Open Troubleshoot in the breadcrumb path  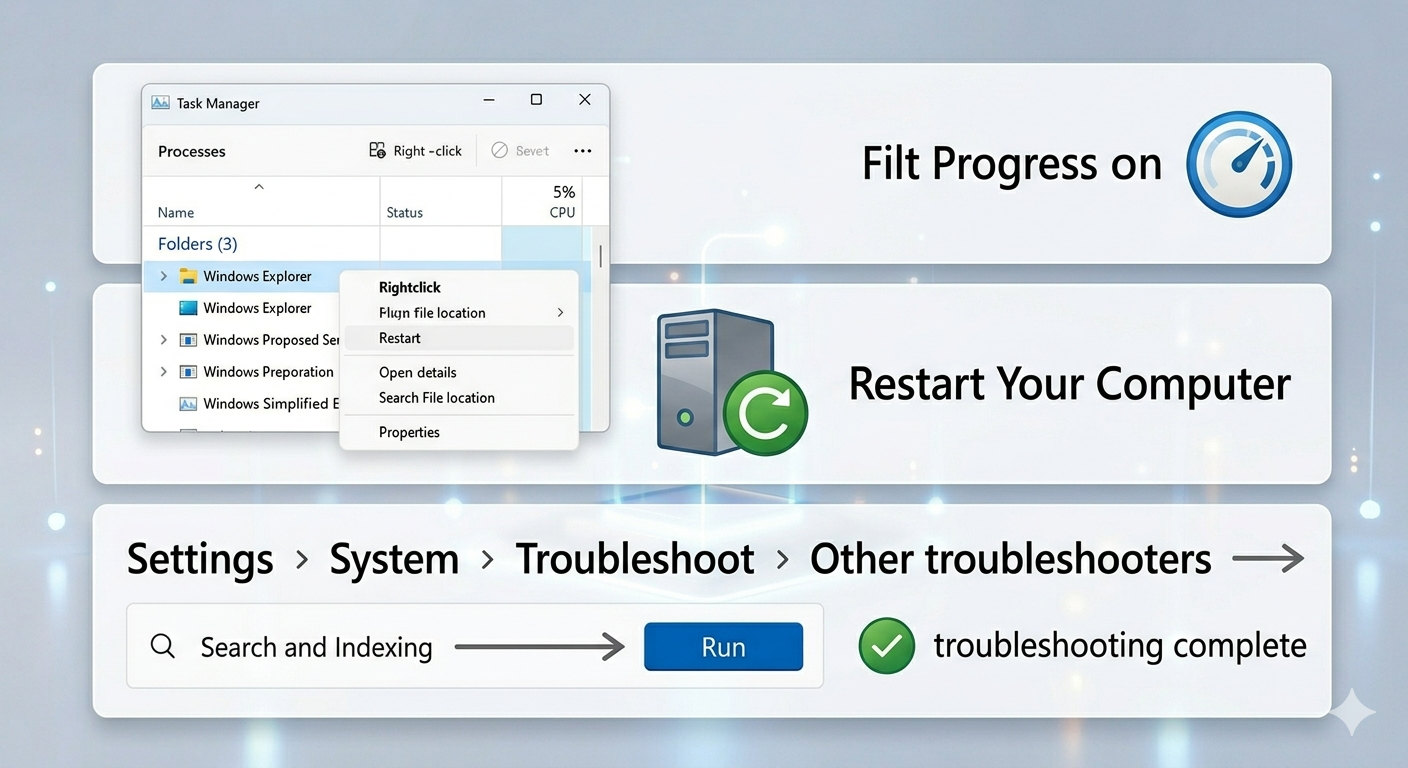(635, 559)
